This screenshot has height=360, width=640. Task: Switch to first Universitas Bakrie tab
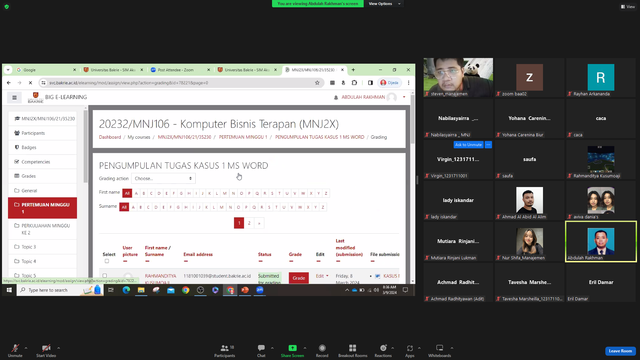112,70
